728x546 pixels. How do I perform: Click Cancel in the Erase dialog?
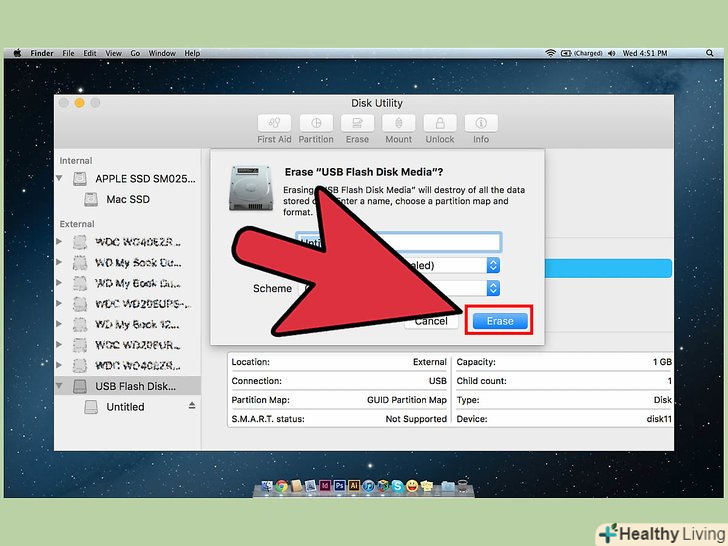pos(431,321)
